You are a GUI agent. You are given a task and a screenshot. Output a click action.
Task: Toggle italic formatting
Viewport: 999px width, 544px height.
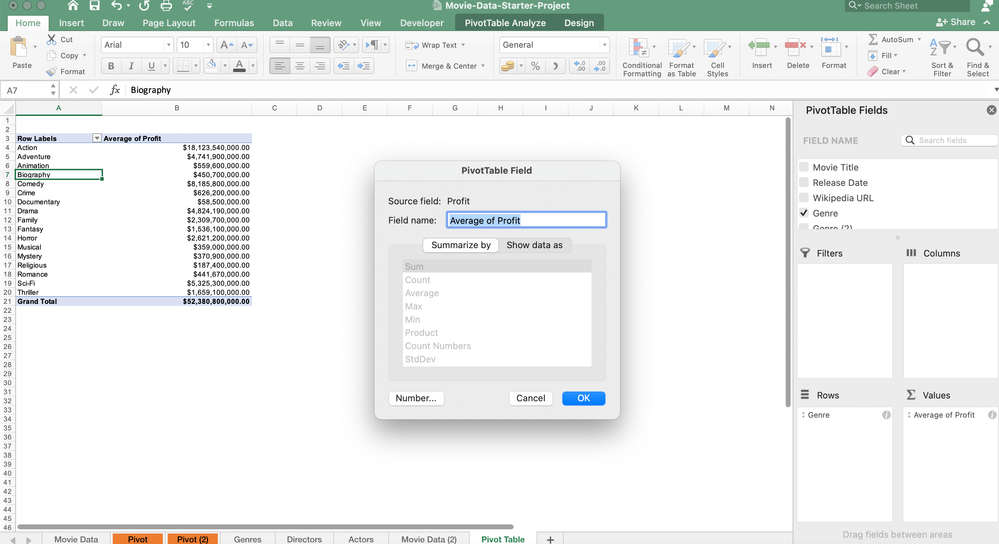point(131,66)
